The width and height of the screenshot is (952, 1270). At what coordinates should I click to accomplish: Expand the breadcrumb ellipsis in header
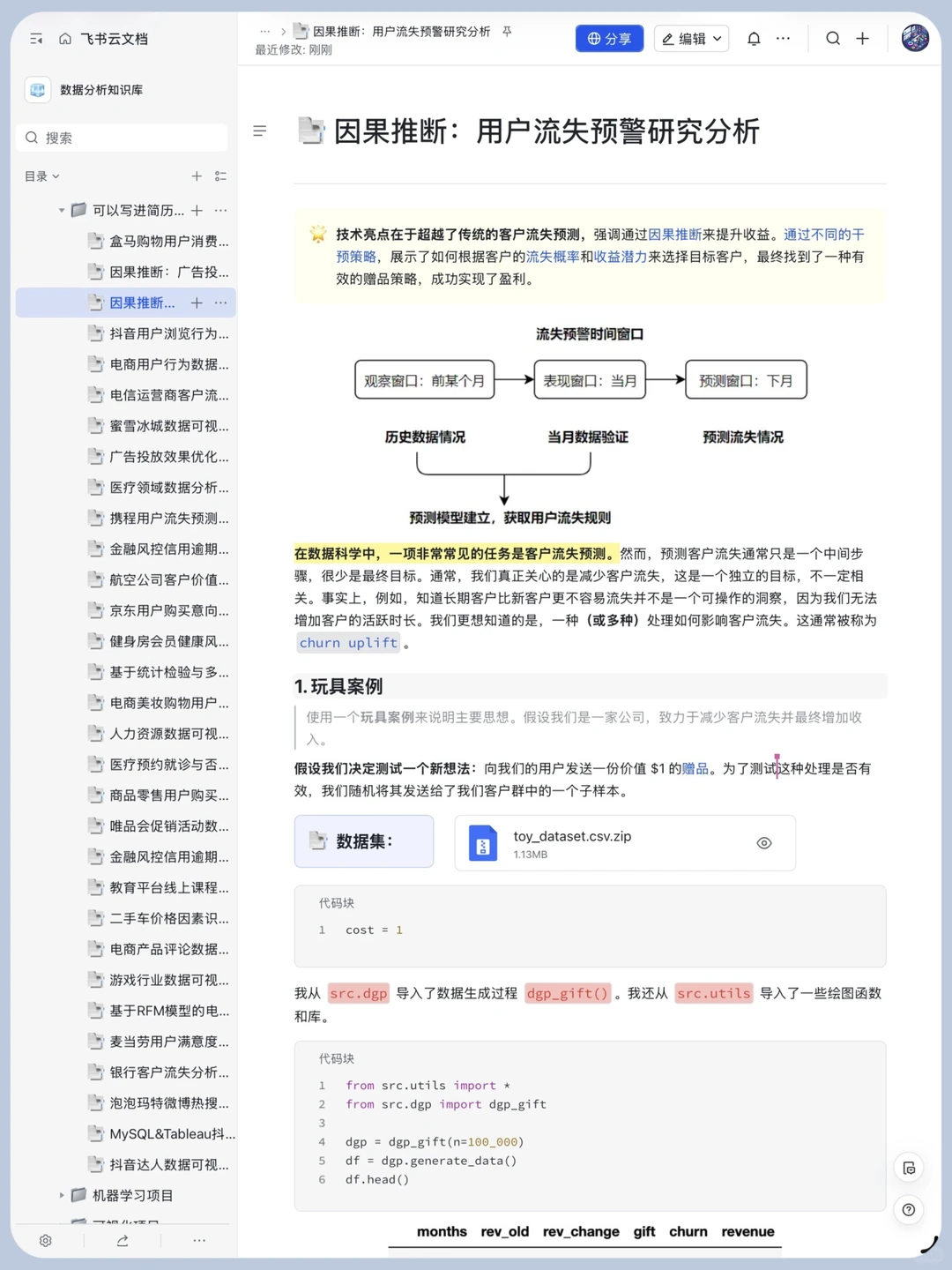(264, 32)
